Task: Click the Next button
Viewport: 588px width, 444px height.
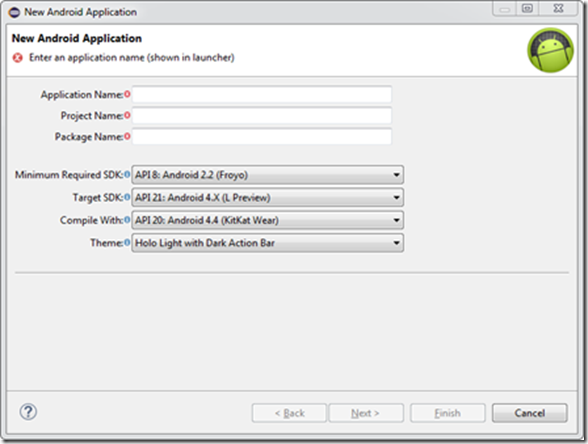Action: tap(366, 413)
